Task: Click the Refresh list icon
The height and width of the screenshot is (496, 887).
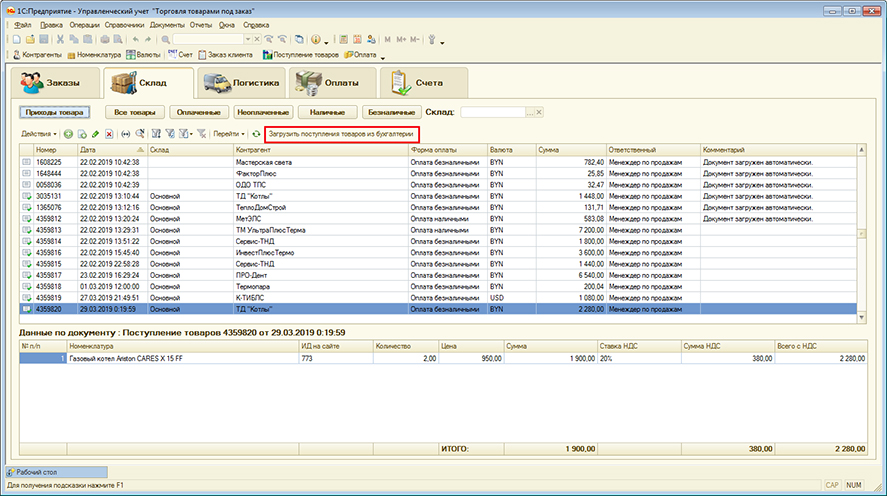Action: point(256,133)
